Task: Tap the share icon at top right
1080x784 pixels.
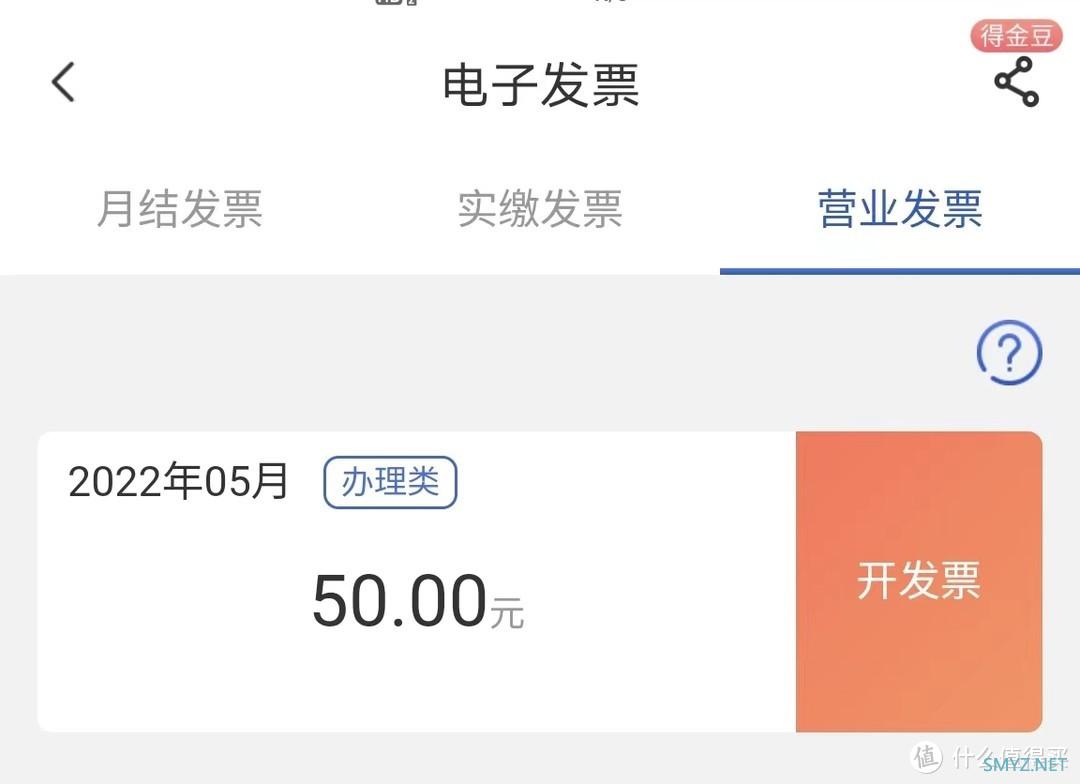Action: click(1017, 82)
